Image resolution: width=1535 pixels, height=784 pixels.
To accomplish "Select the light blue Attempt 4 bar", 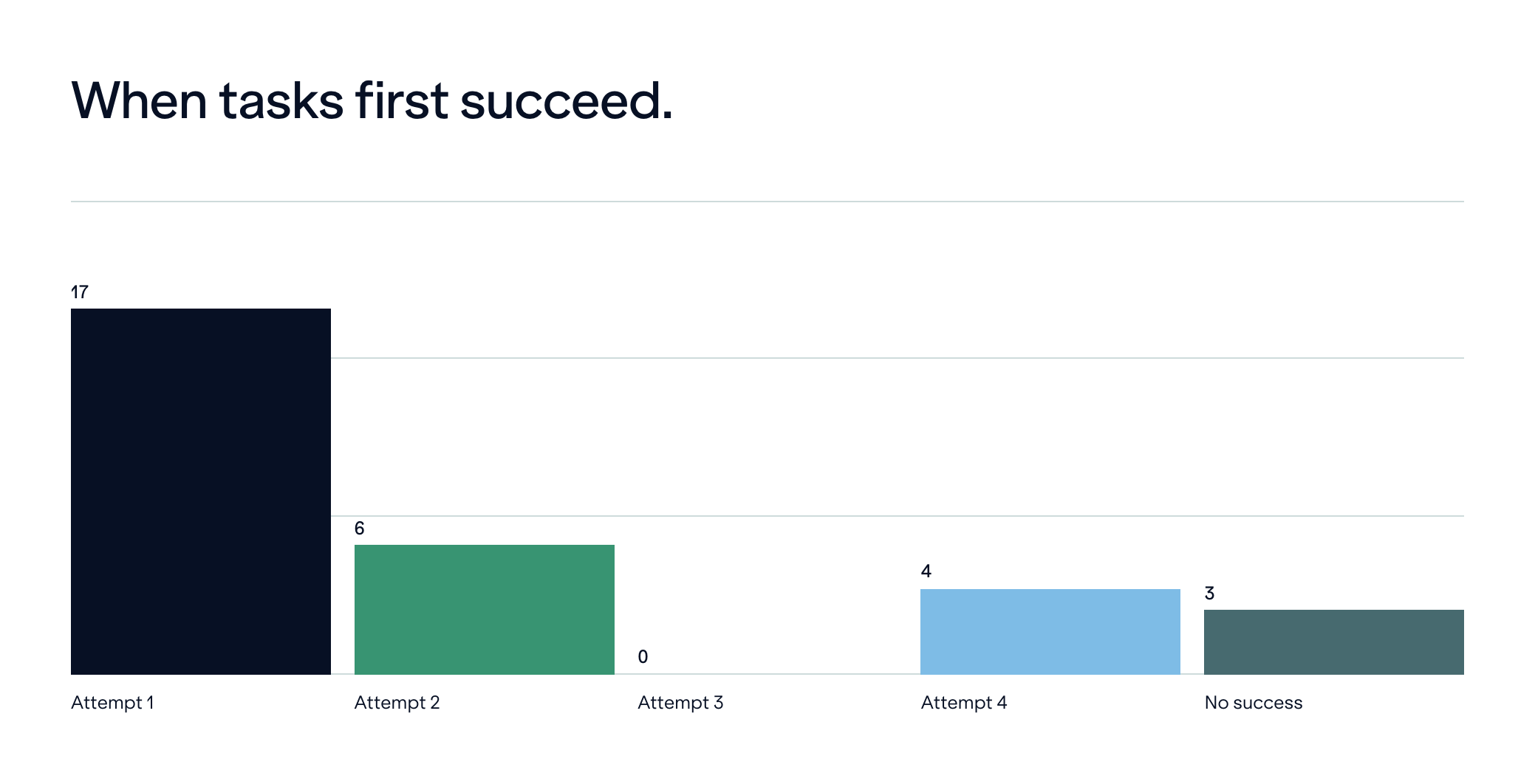I will pyautogui.click(x=1050, y=632).
